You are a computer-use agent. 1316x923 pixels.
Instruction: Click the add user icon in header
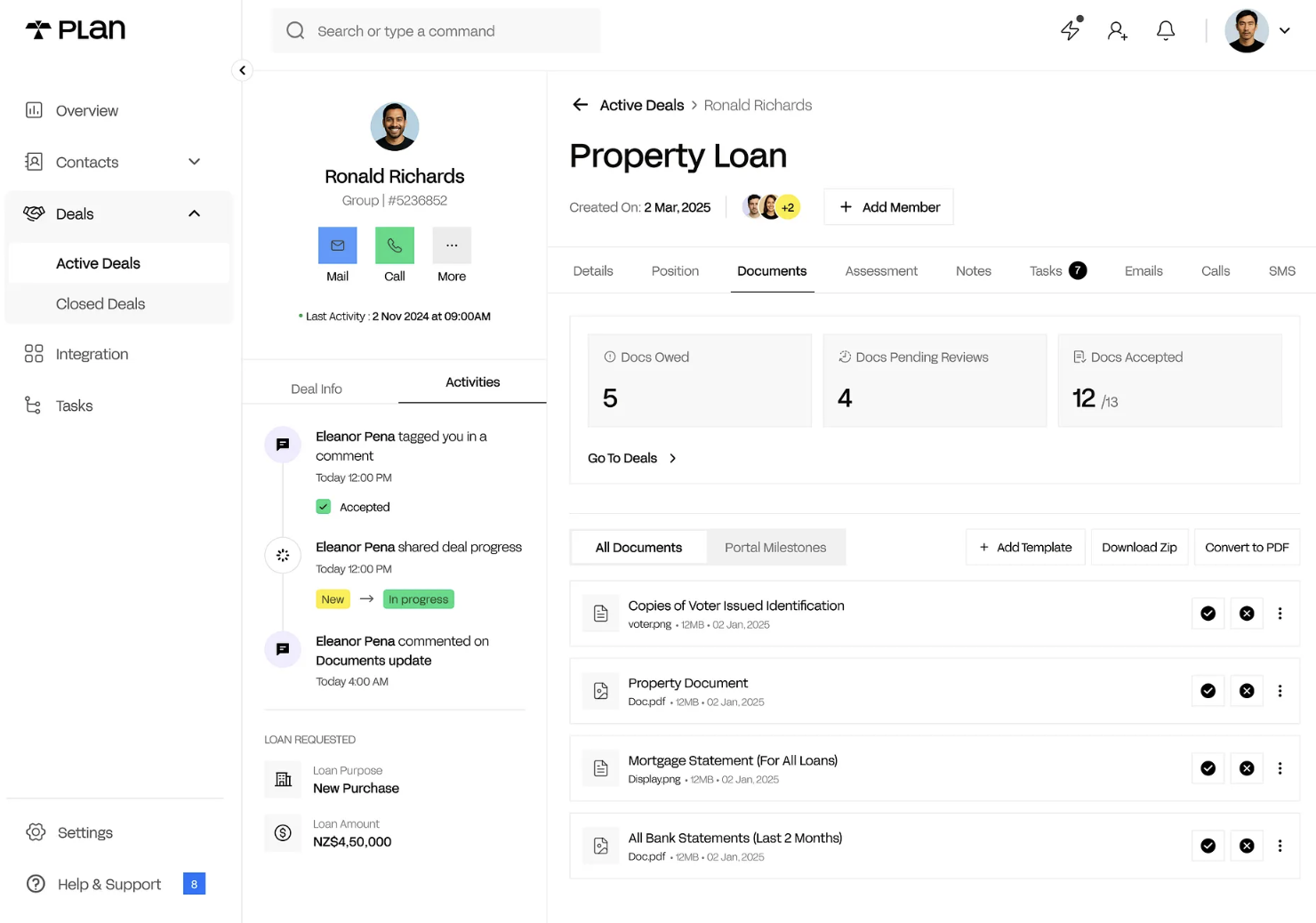pos(1118,31)
